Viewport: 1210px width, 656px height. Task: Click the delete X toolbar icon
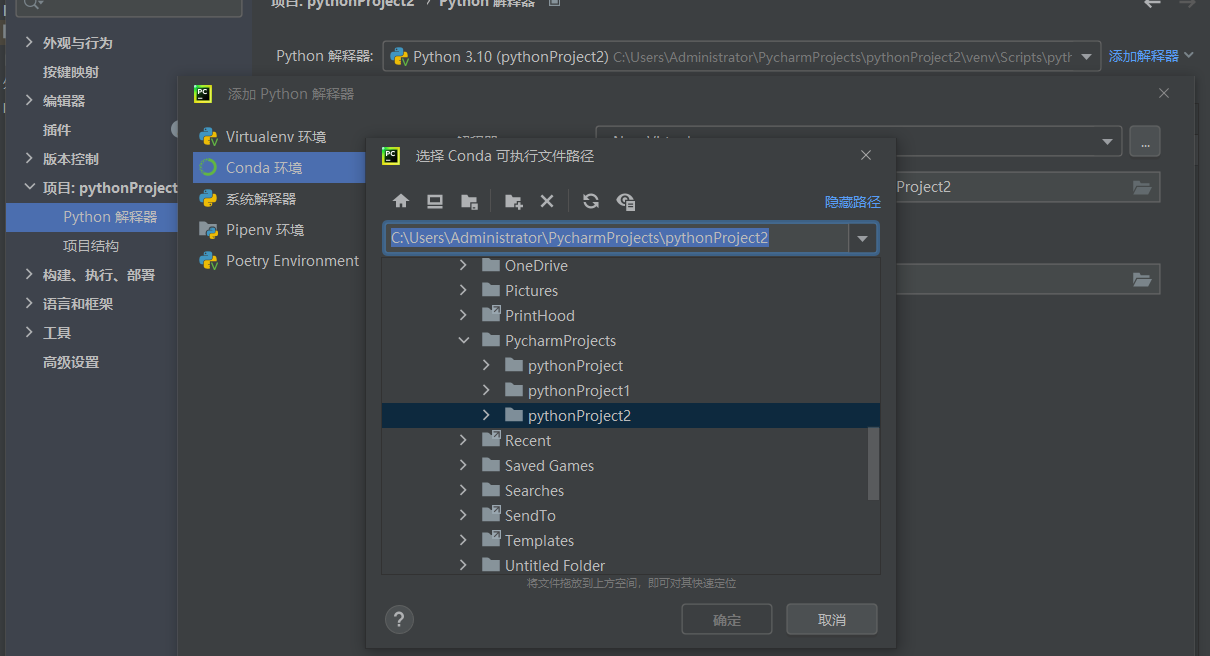pyautogui.click(x=547, y=201)
